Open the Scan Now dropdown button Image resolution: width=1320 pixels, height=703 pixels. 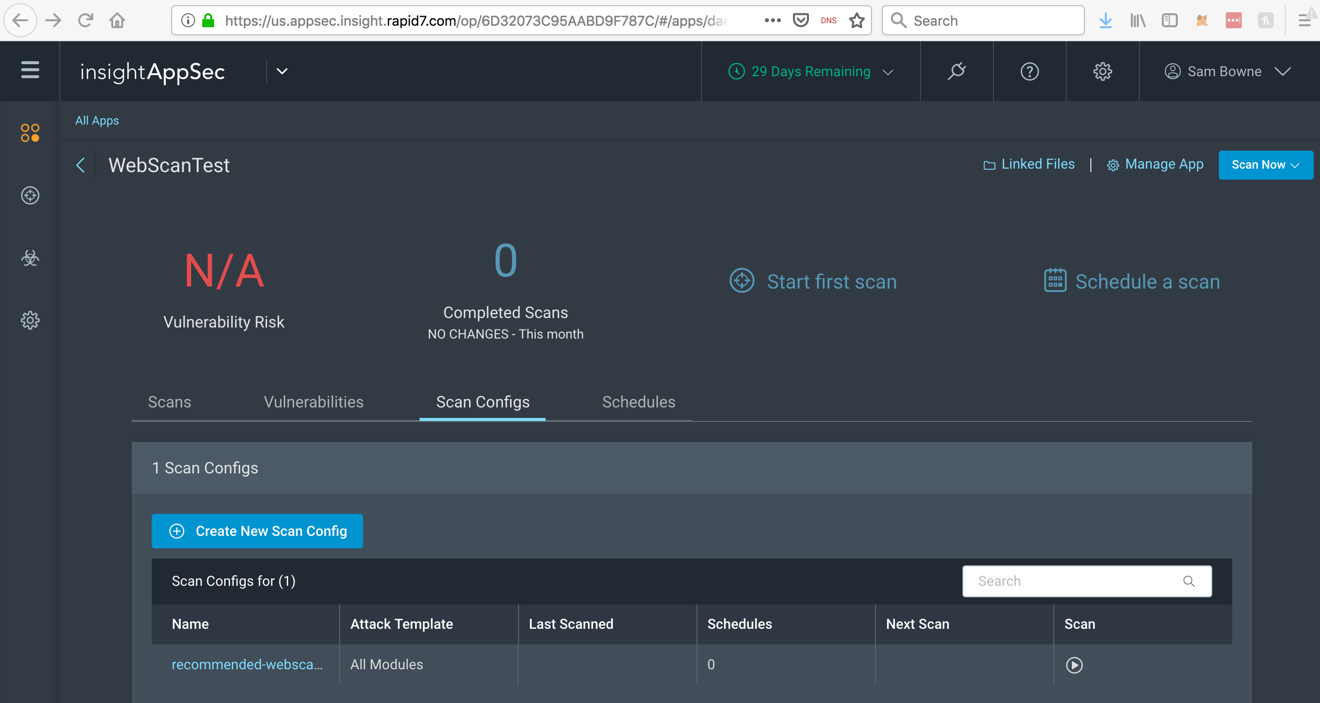[1265, 165]
